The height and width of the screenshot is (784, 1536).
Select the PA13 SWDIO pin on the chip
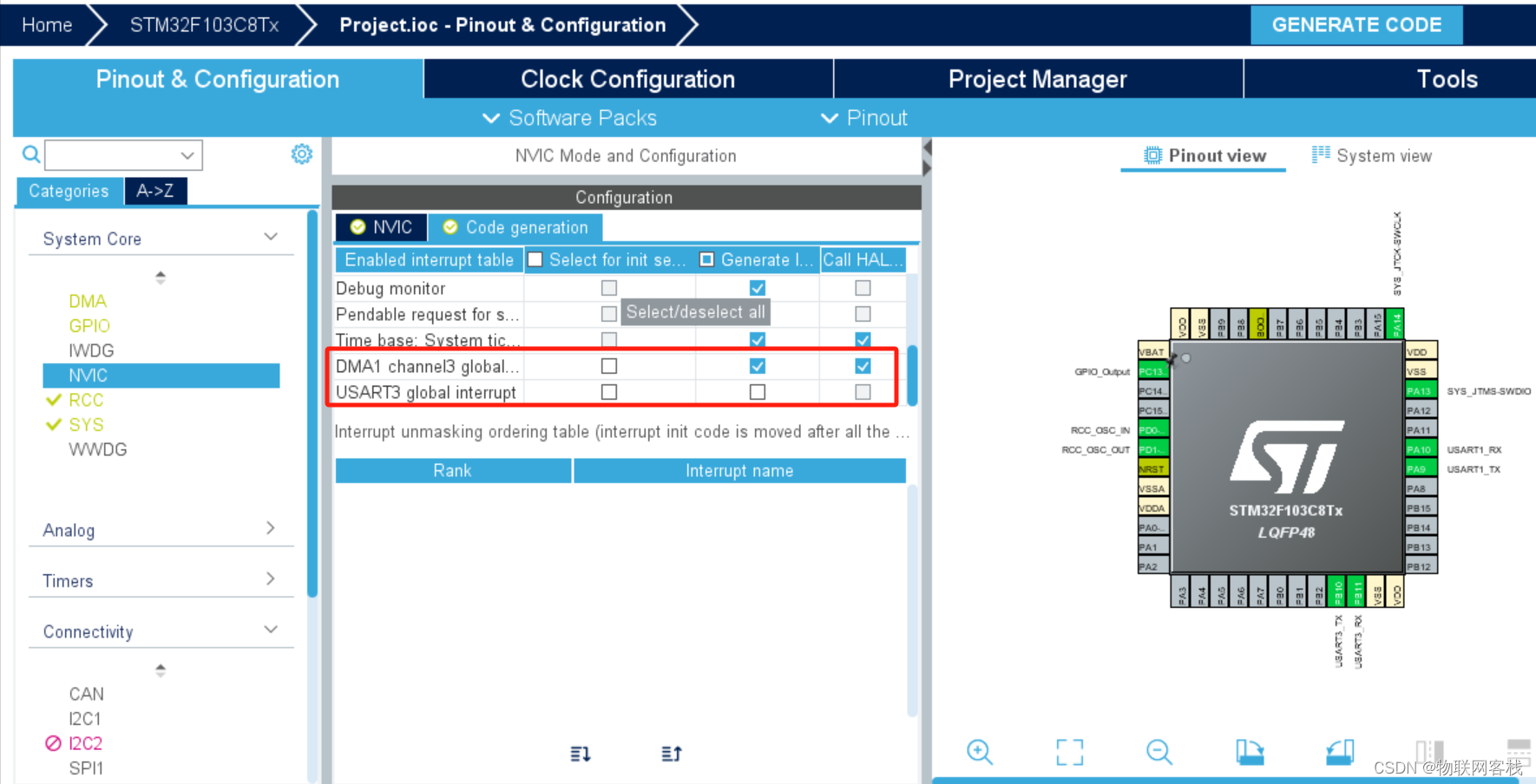pyautogui.click(x=1421, y=391)
